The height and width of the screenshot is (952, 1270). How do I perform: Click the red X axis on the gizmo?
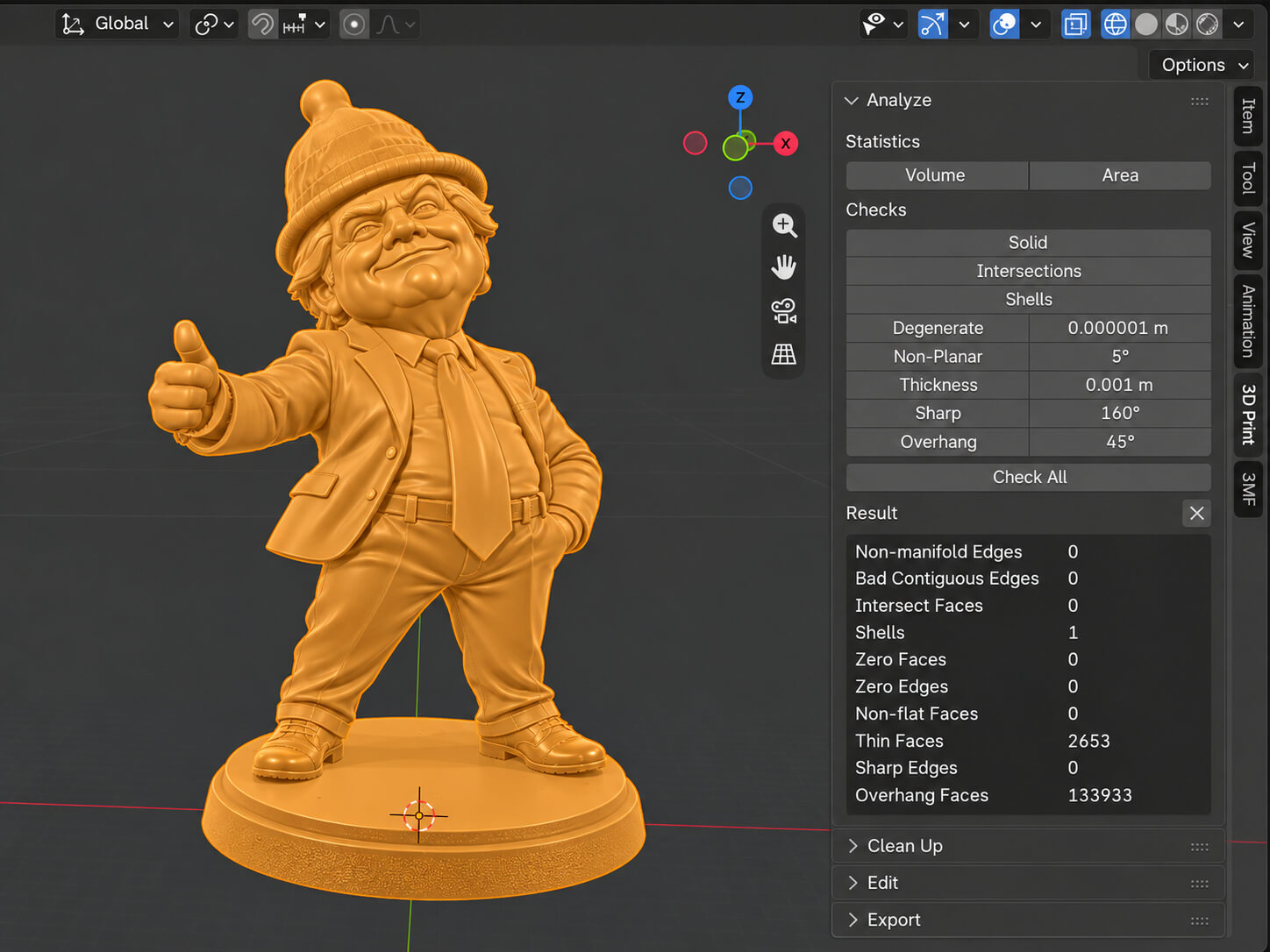tap(786, 143)
